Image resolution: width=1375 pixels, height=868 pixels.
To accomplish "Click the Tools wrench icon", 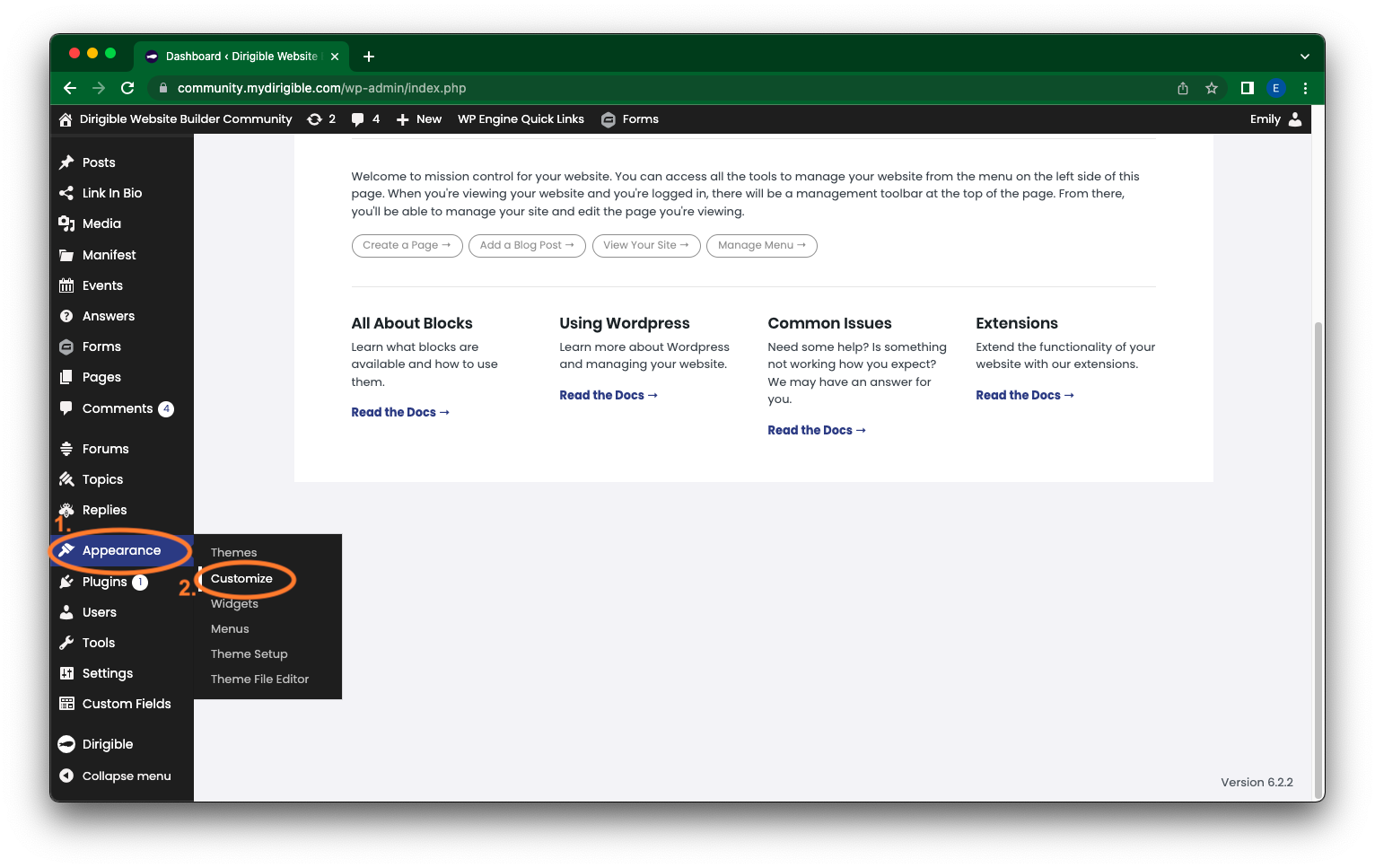I will point(66,643).
